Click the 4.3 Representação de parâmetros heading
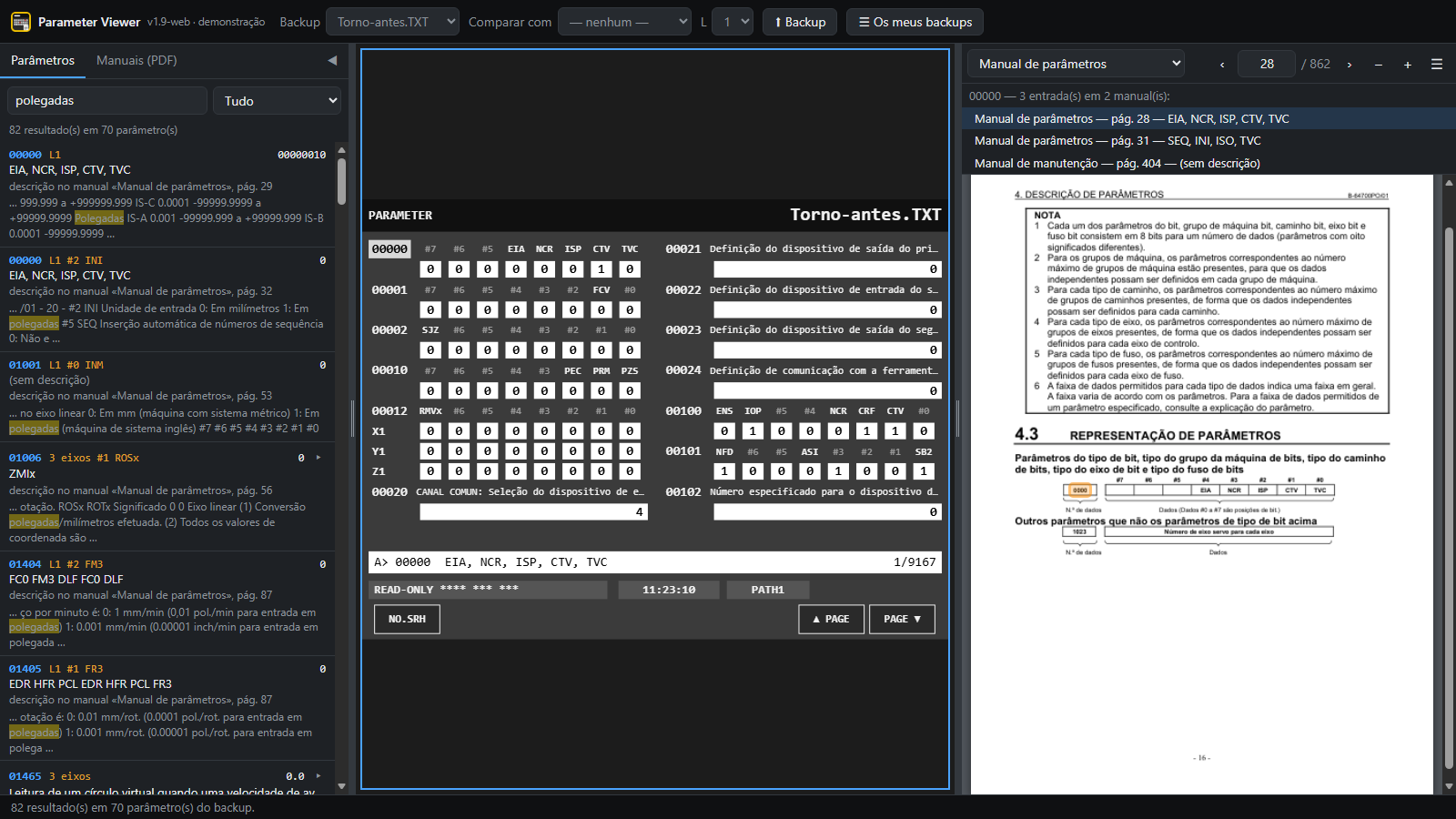 pos(1148,435)
